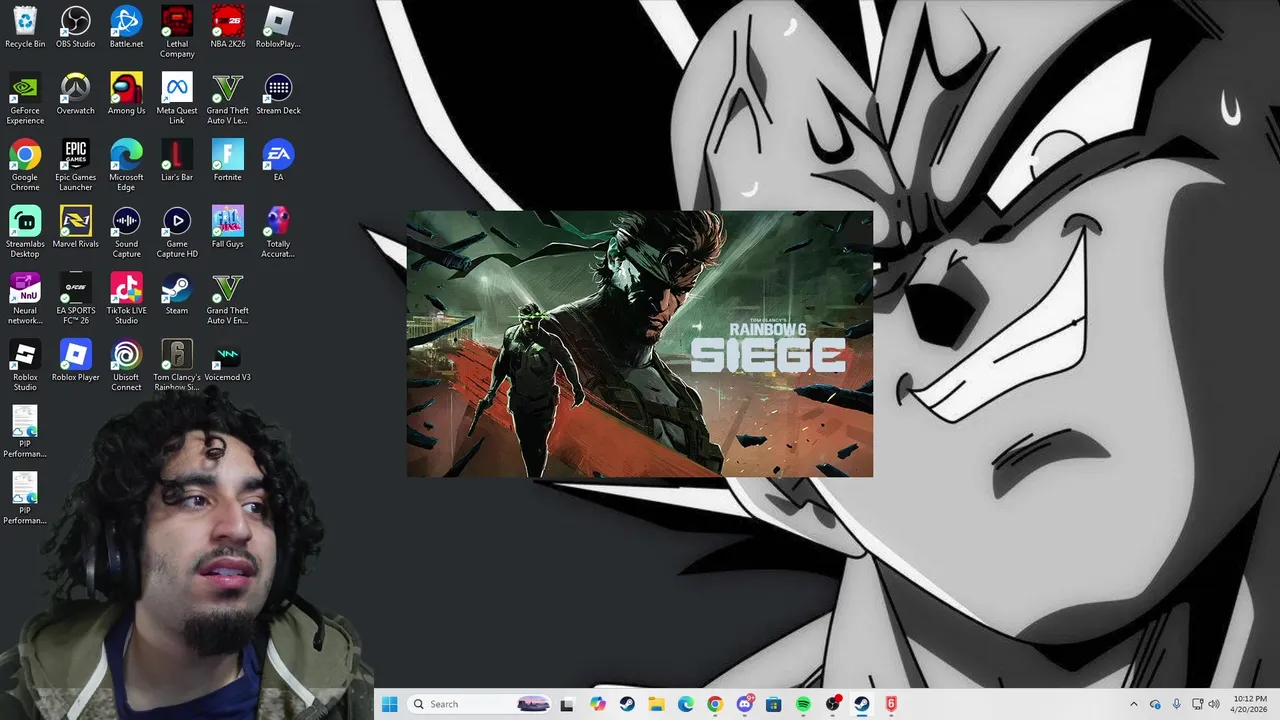
Task: Click the RobloxPlay... icon in the top row
Action: (x=278, y=27)
